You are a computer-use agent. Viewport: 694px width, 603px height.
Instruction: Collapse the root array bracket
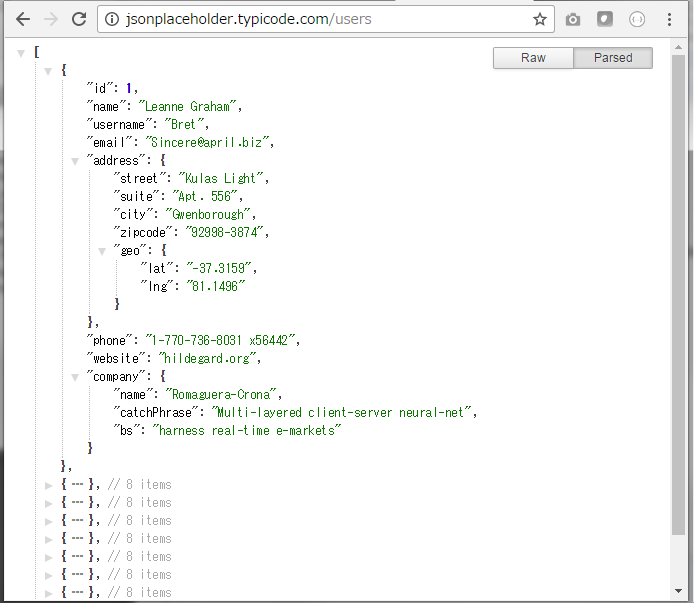coord(21,53)
